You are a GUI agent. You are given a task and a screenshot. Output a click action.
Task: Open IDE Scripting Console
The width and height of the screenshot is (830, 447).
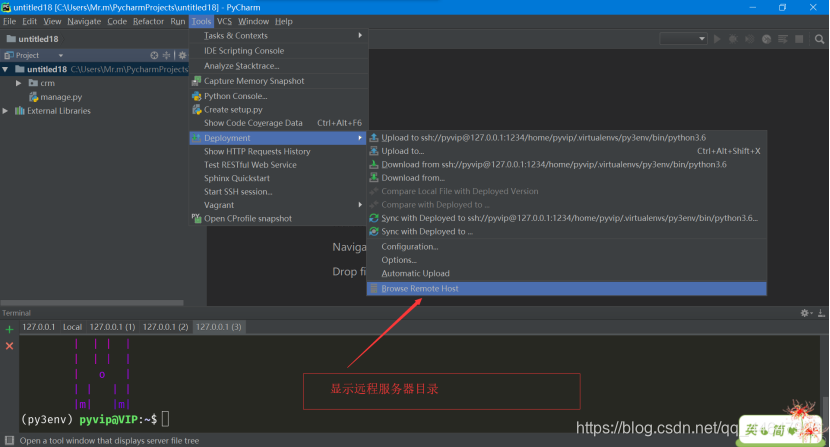point(244,51)
